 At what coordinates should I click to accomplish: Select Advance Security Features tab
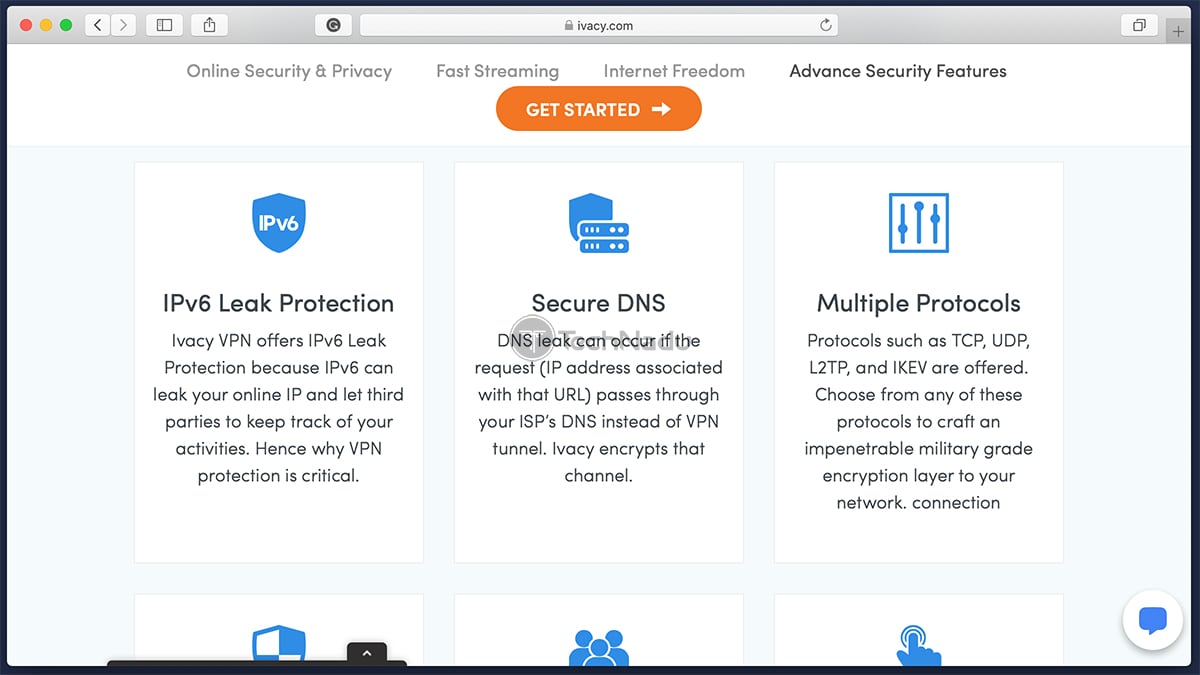click(898, 71)
